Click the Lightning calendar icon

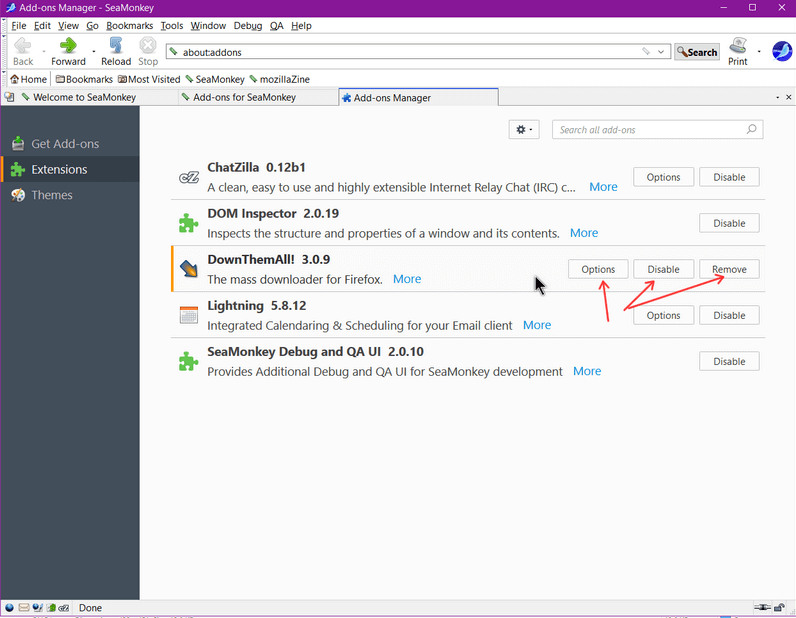click(x=189, y=315)
